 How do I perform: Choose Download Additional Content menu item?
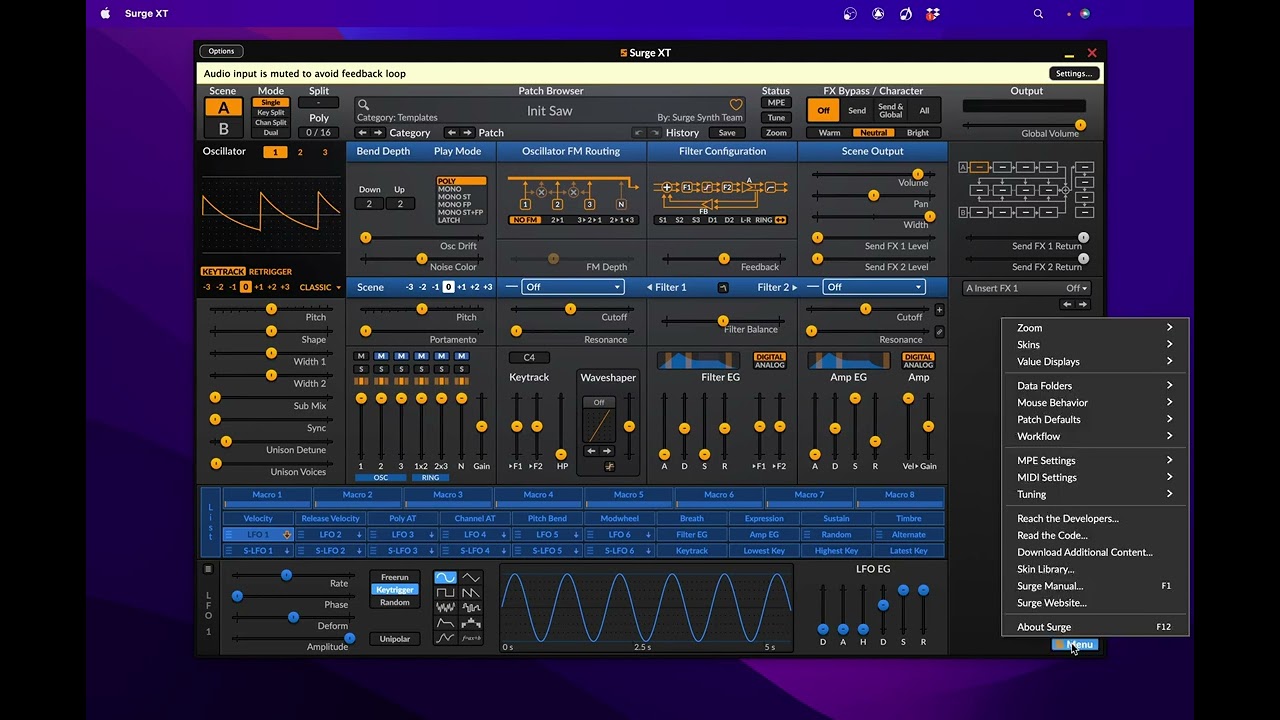point(1095,553)
